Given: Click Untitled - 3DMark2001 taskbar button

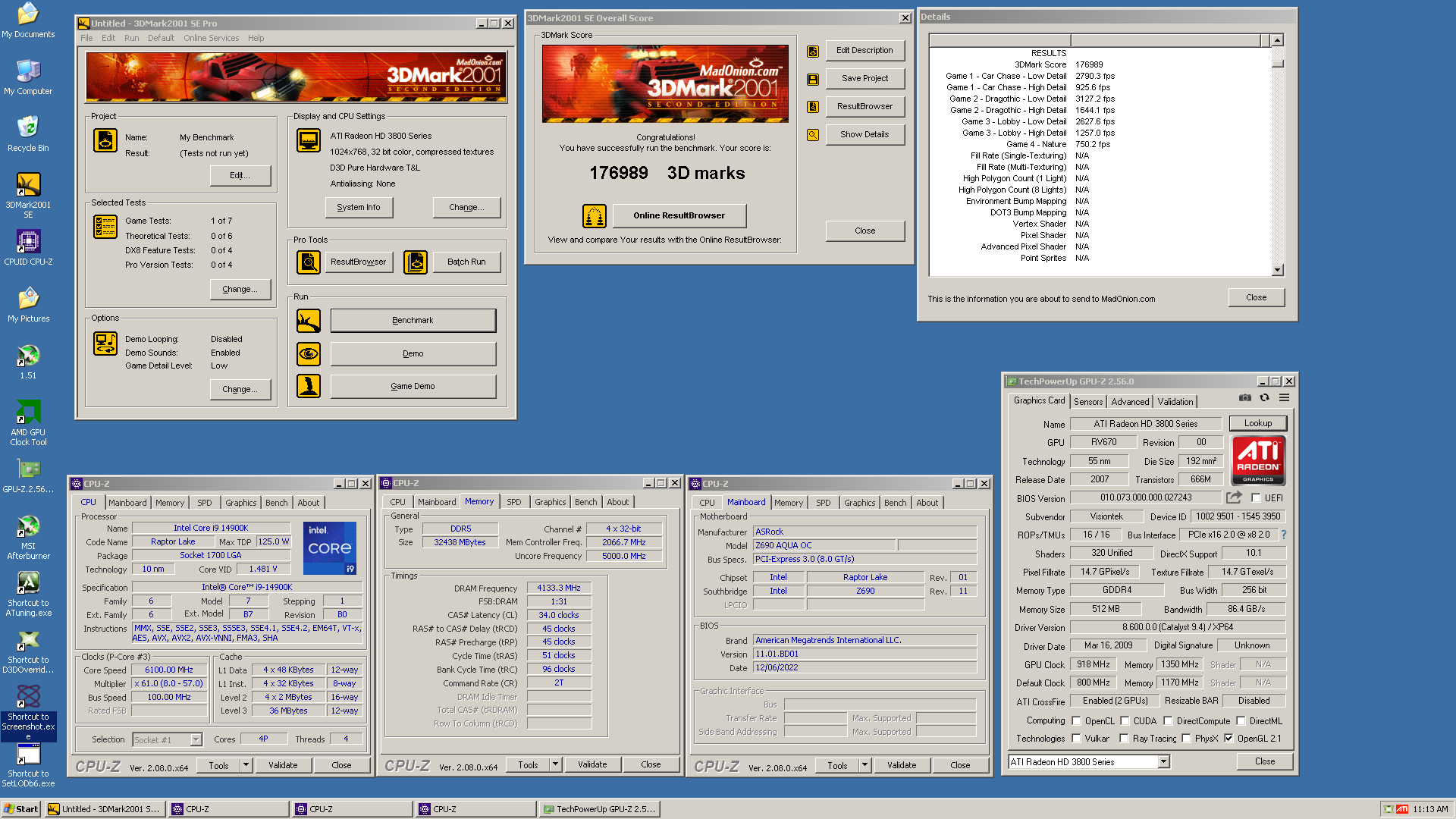Looking at the screenshot, I should point(104,809).
